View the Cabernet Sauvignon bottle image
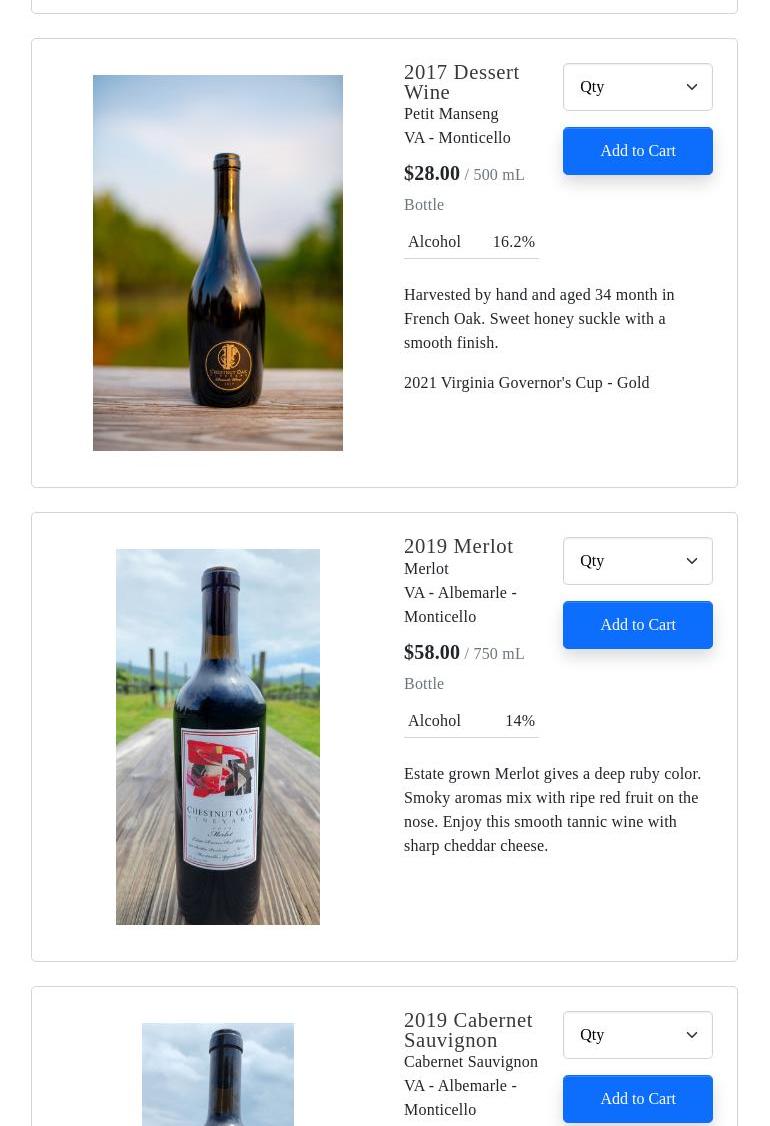 tap(218, 1075)
